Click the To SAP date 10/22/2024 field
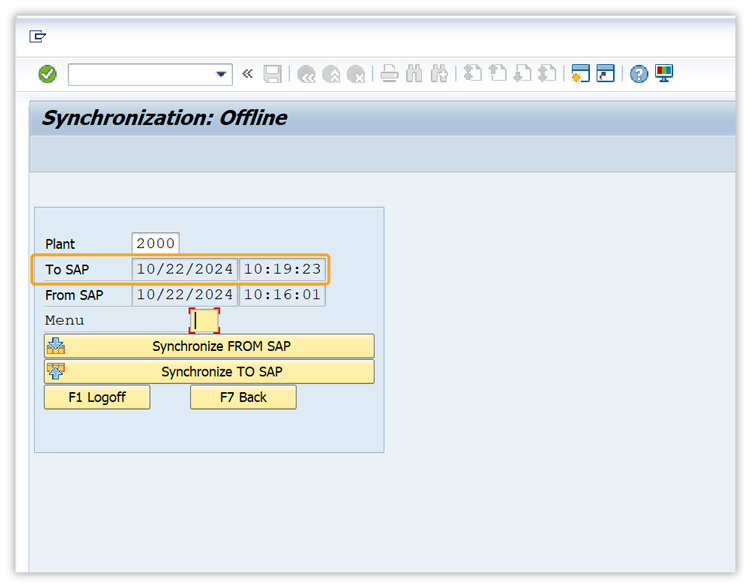750x587 pixels. tap(185, 269)
